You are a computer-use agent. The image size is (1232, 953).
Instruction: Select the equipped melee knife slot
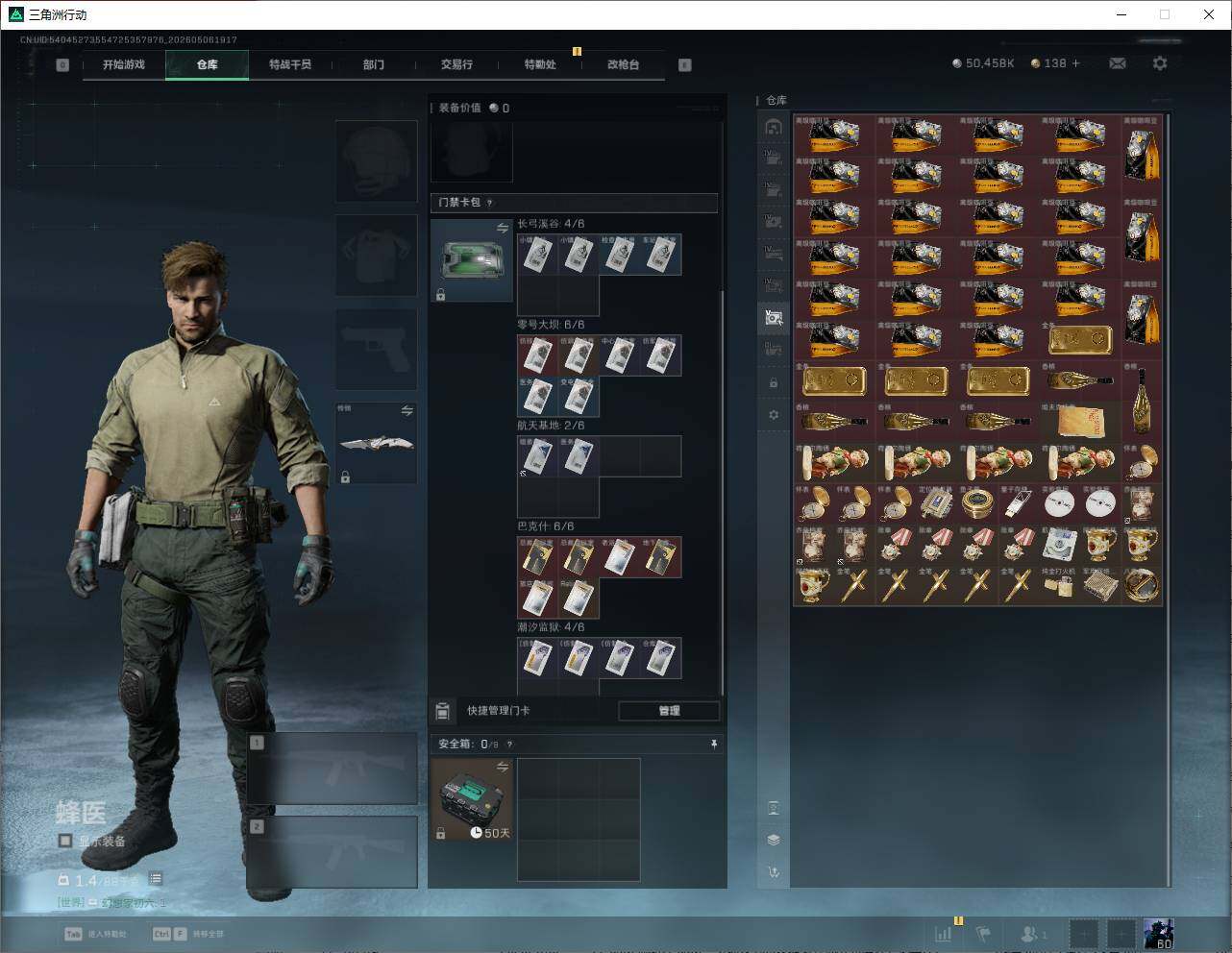(376, 443)
